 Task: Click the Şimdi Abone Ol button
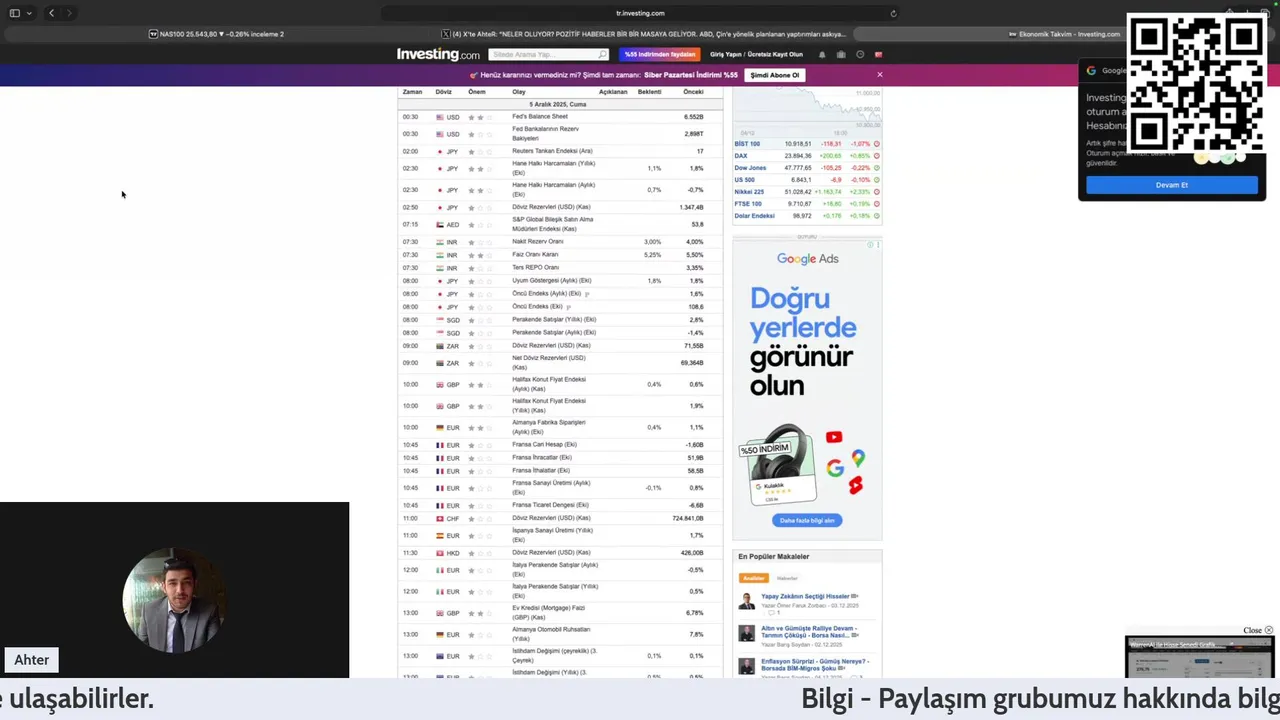(x=775, y=75)
